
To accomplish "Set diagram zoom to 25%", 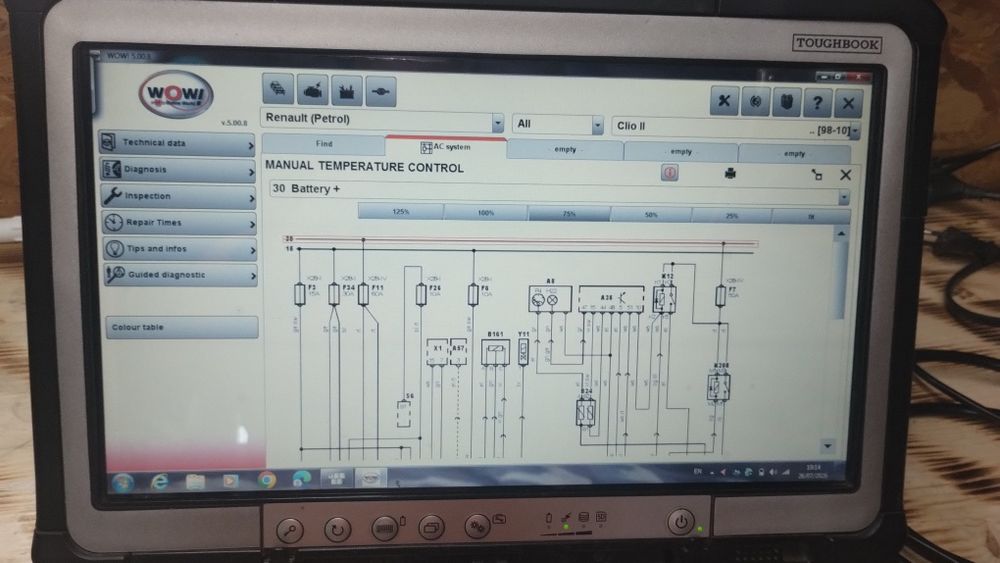I will click(x=732, y=217).
